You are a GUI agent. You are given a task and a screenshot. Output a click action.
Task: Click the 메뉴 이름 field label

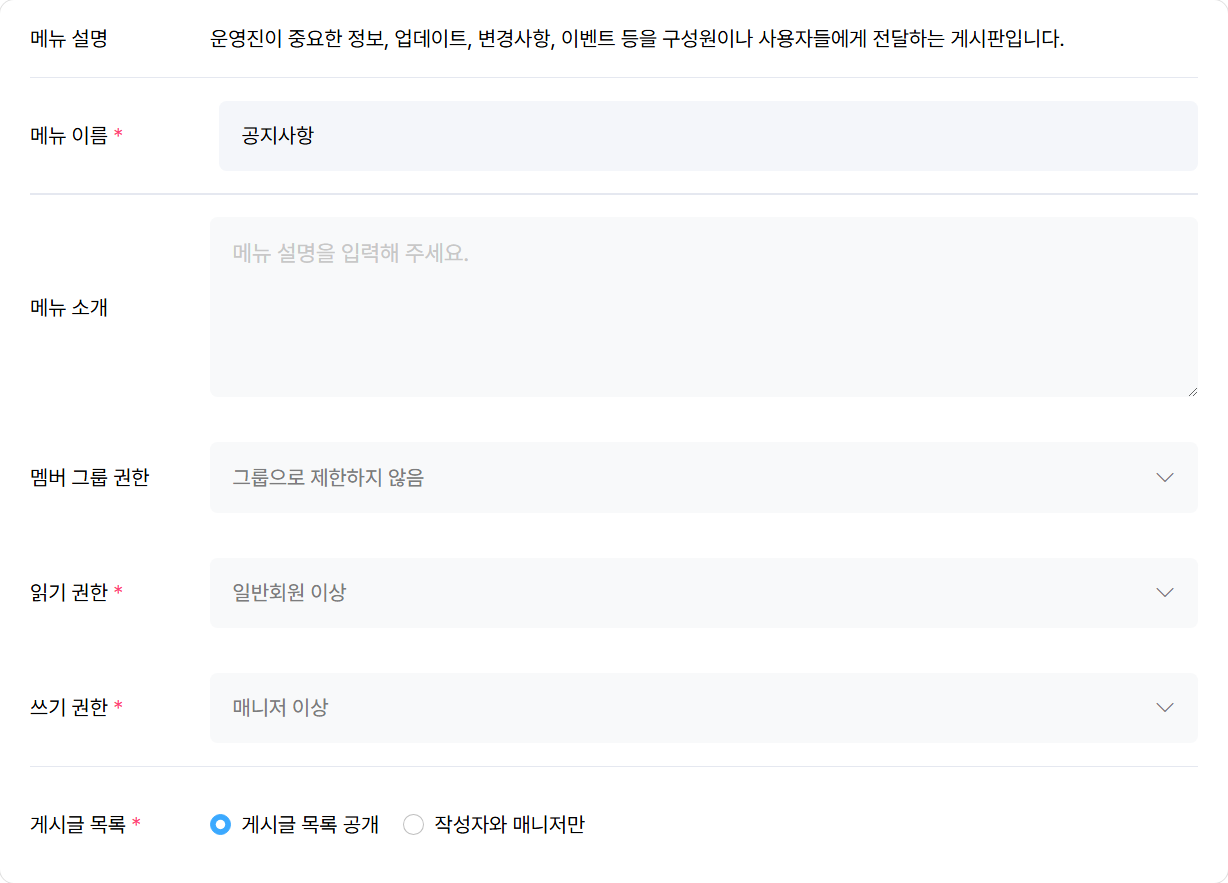click(69, 136)
